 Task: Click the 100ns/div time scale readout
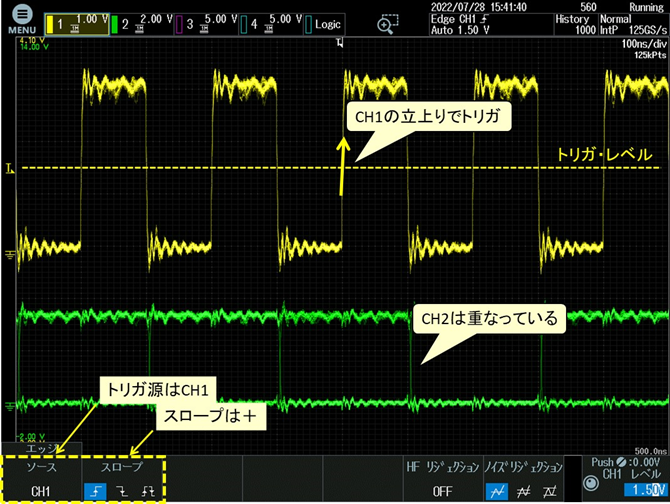click(644, 44)
